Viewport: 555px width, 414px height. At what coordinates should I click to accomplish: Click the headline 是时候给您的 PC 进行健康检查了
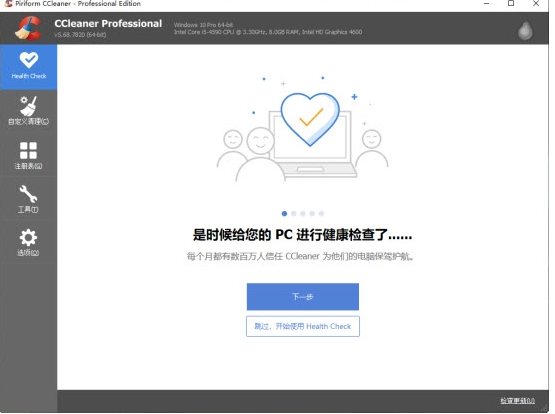pos(302,235)
